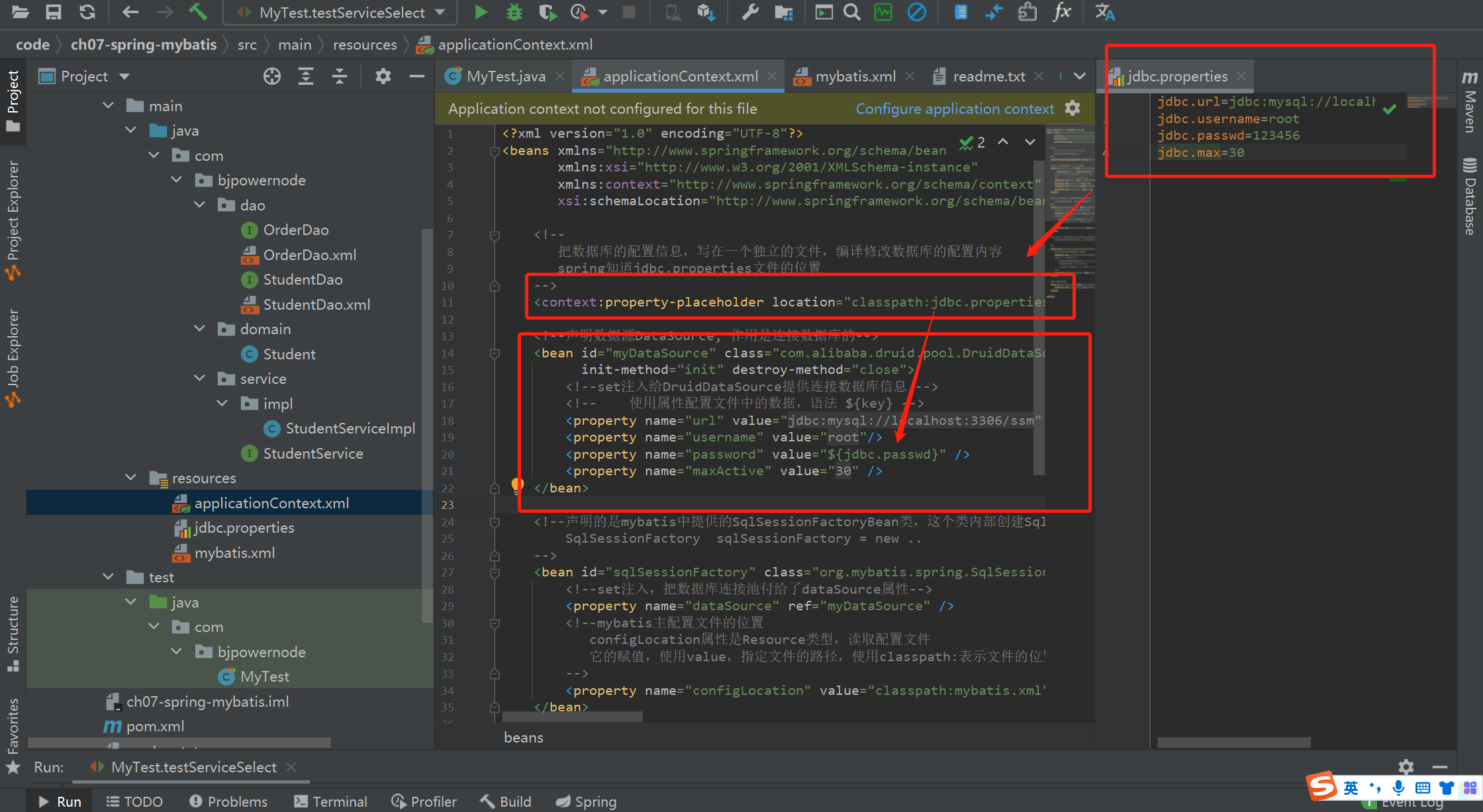1483x812 pixels.
Task: Select jdbc.properties in project tree
Action: pos(244,527)
